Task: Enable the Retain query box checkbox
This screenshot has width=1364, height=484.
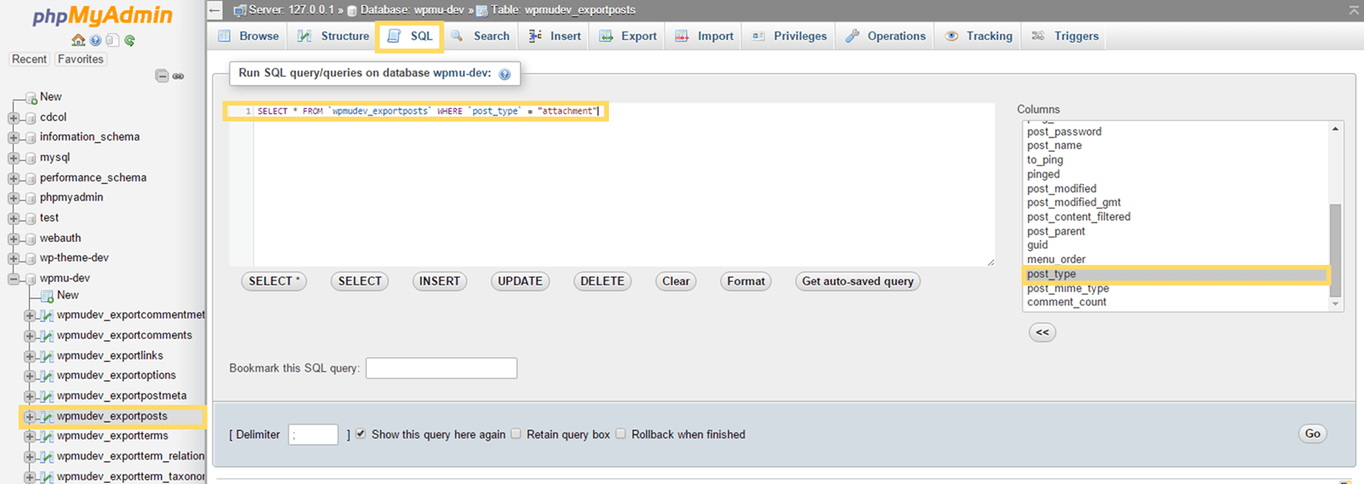Action: (x=516, y=434)
